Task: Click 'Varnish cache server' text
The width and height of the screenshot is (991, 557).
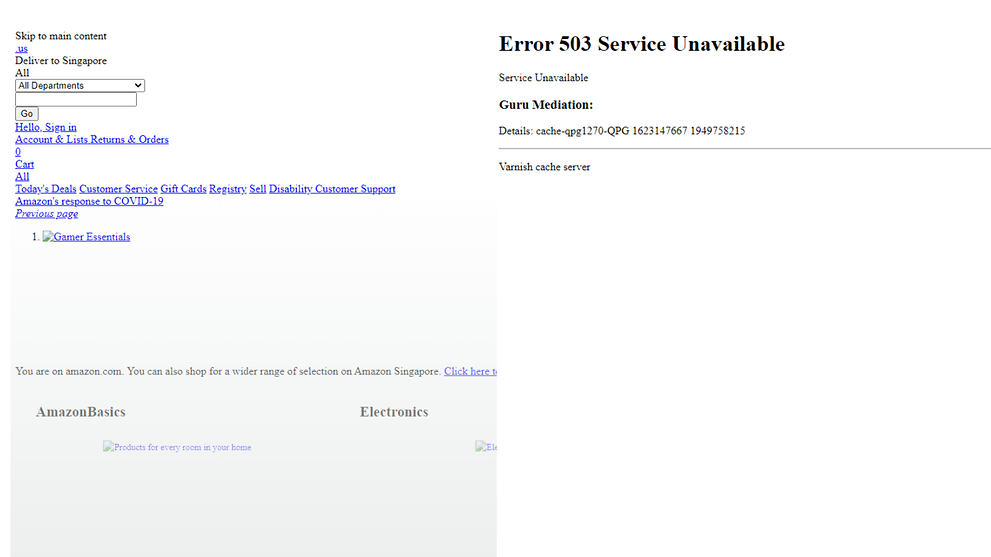Action: tap(544, 167)
